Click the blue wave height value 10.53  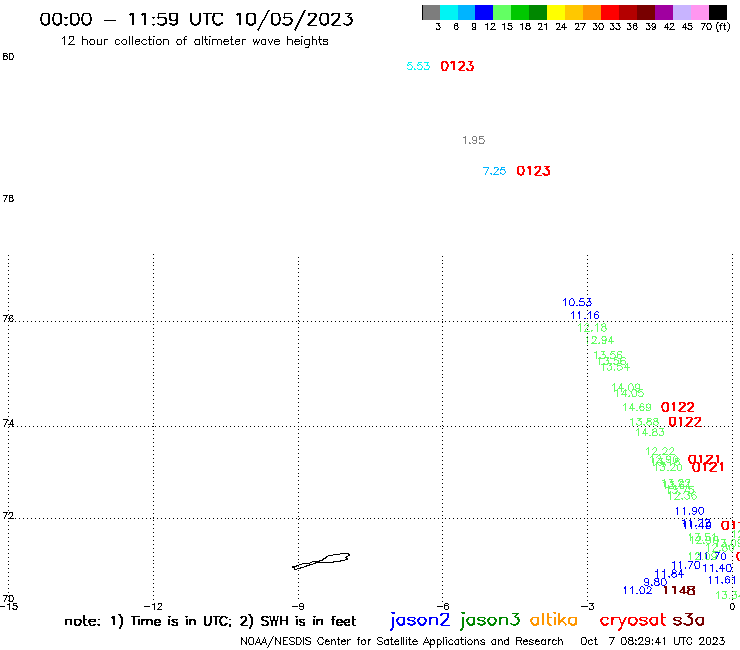[x=577, y=302]
